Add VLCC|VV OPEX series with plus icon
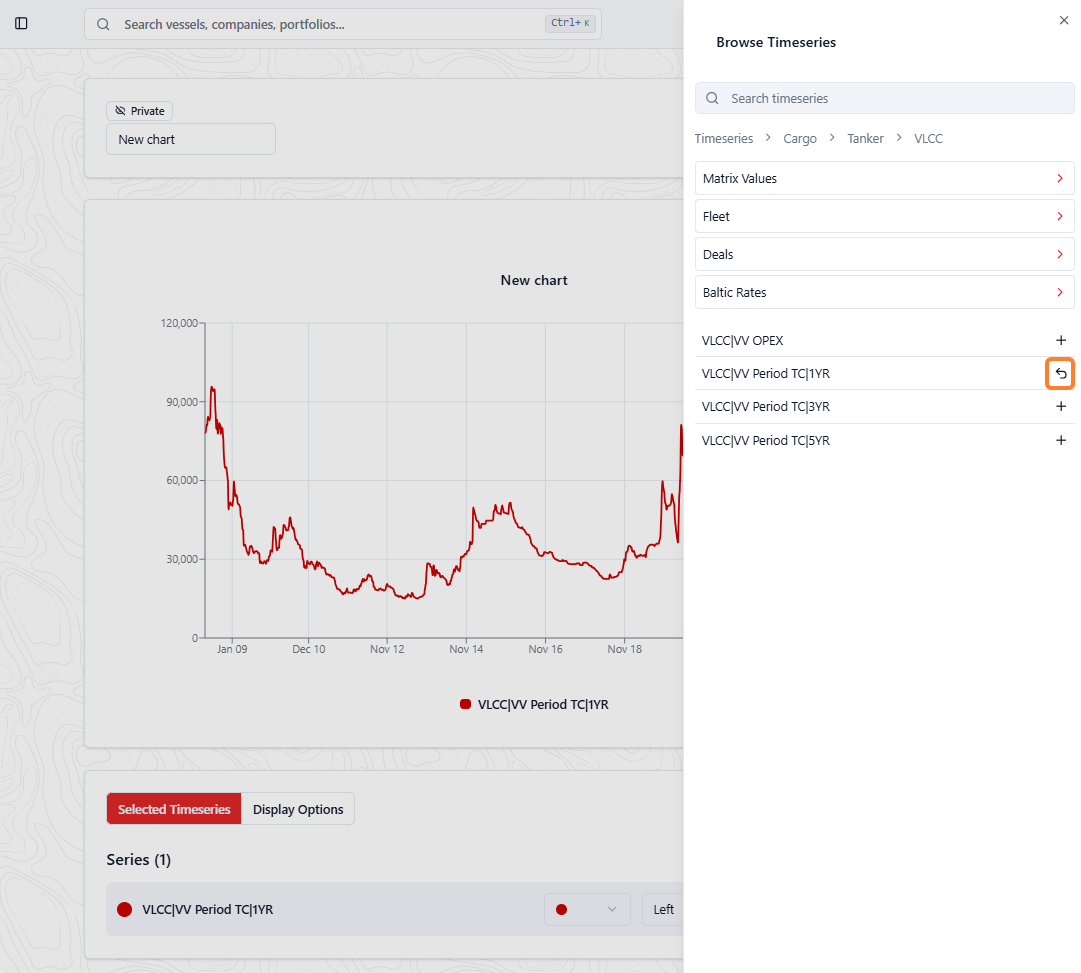This screenshot has width=1081, height=973. (1061, 340)
